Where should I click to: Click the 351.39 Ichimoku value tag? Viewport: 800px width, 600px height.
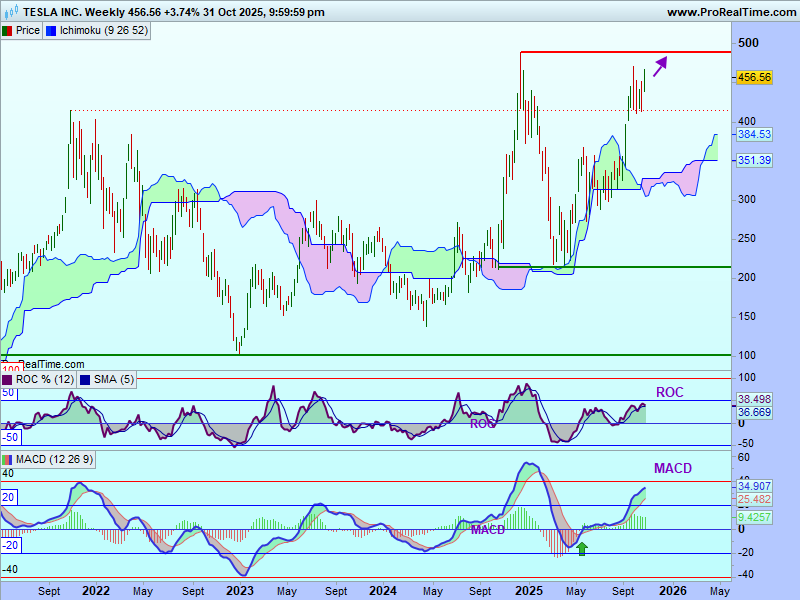[x=753, y=160]
